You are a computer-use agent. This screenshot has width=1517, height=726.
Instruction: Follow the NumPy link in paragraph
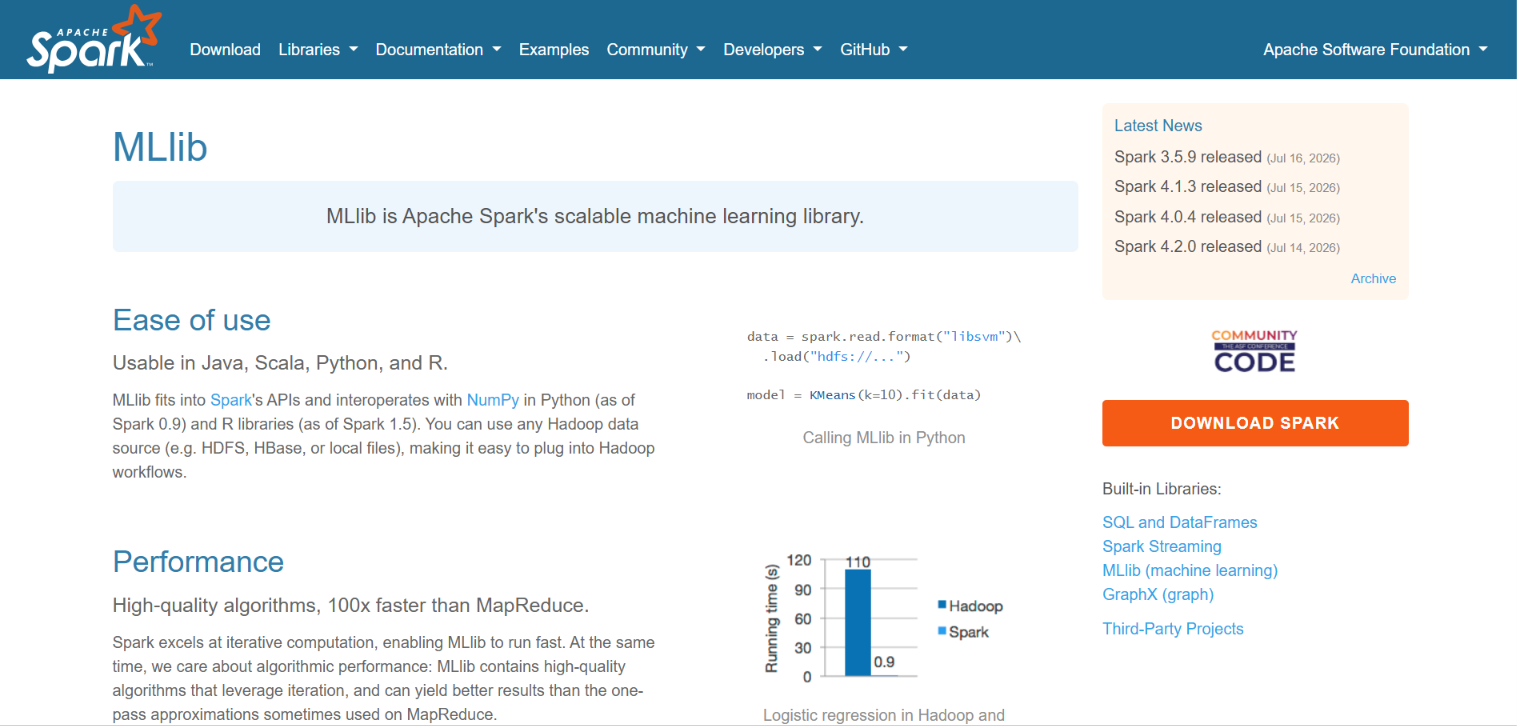[x=493, y=400]
